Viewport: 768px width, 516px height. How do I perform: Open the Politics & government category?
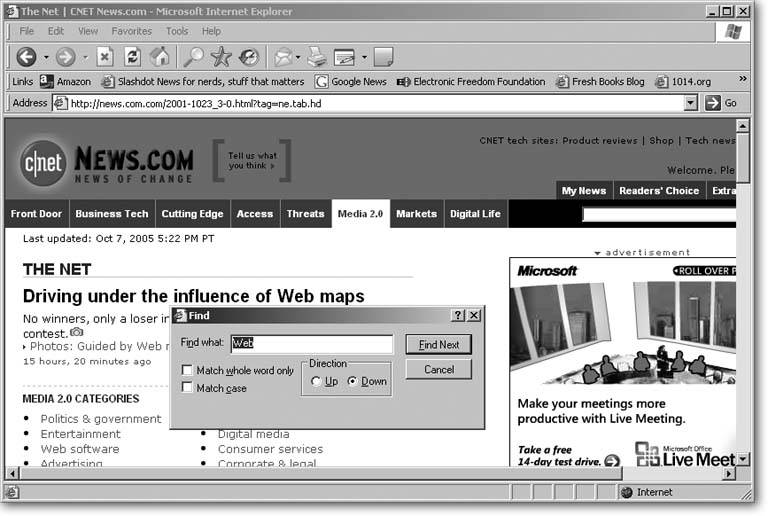[x=100, y=419]
